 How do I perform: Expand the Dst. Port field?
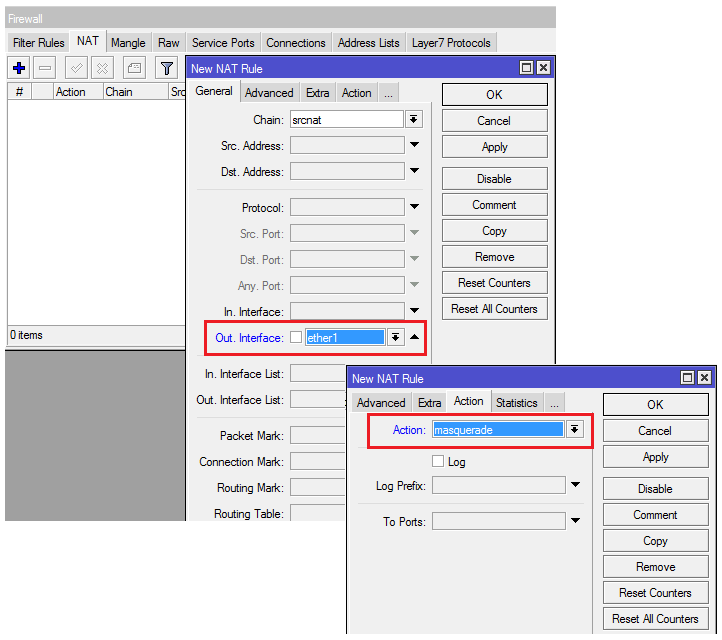(414, 259)
